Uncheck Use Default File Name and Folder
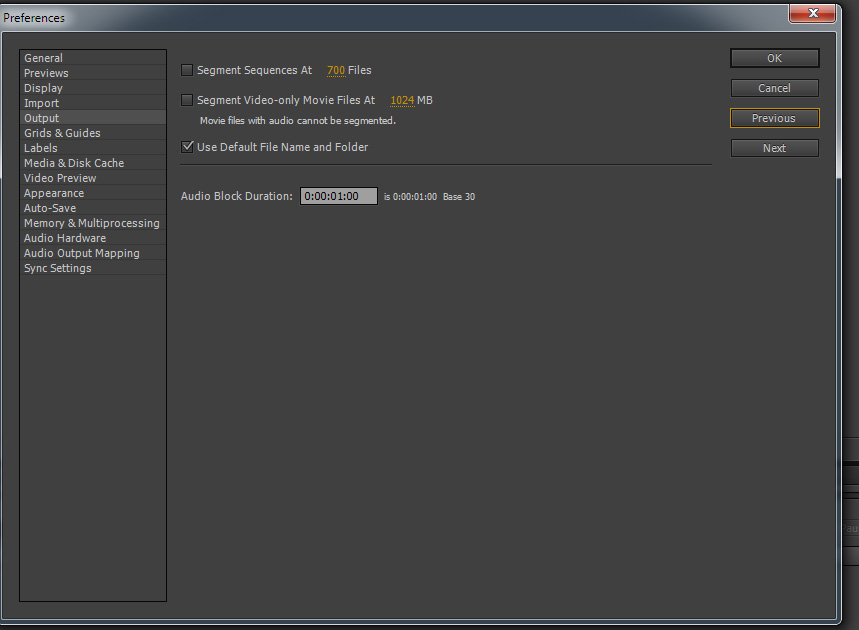 click(187, 147)
